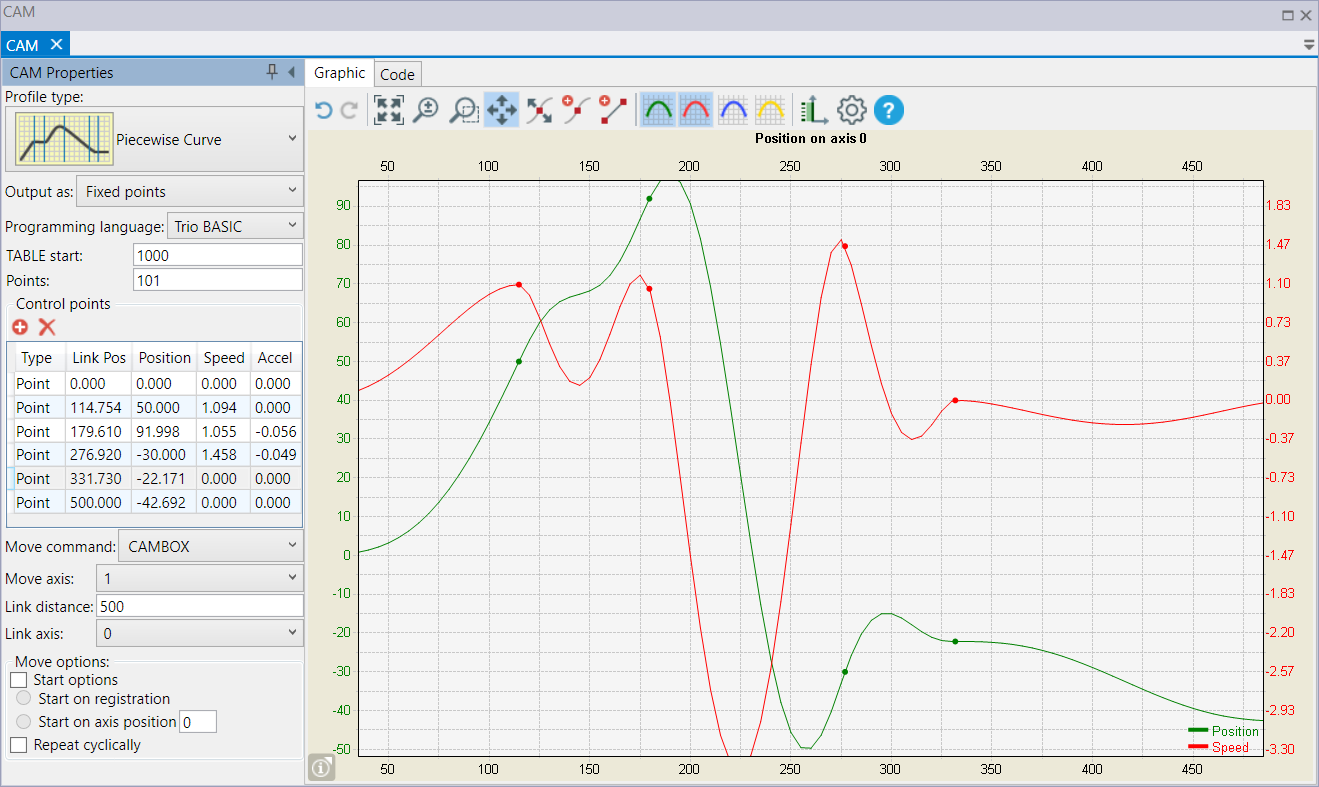1319x787 pixels.
Task: Switch to the Code tab
Action: [397, 73]
